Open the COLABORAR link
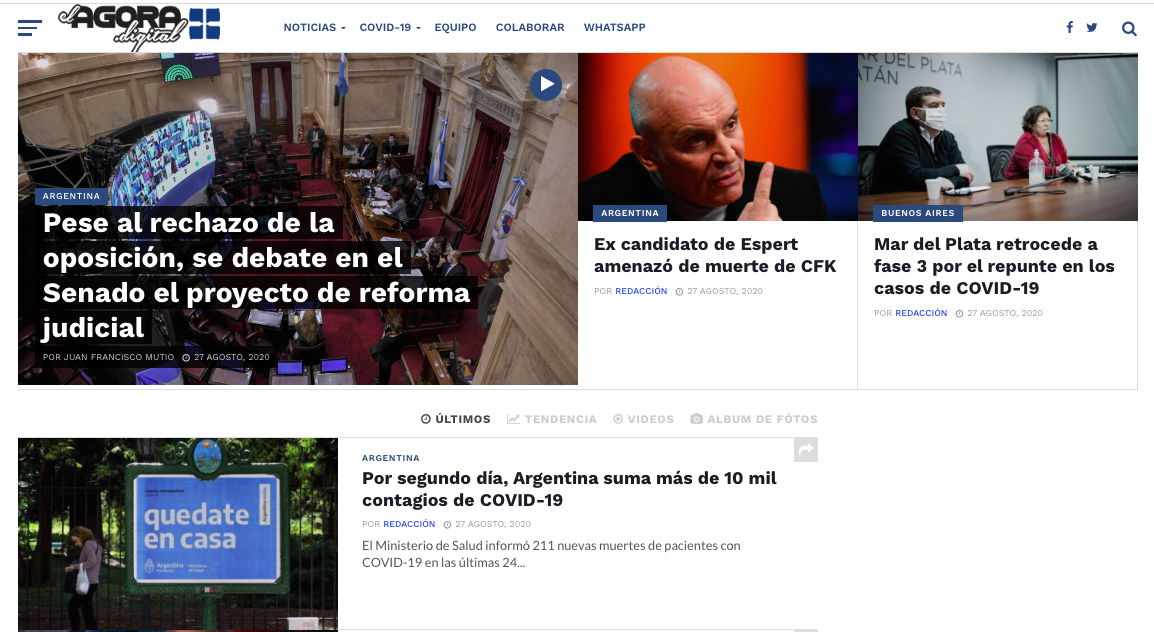Screen dimensions: 1154x632 tap(530, 27)
